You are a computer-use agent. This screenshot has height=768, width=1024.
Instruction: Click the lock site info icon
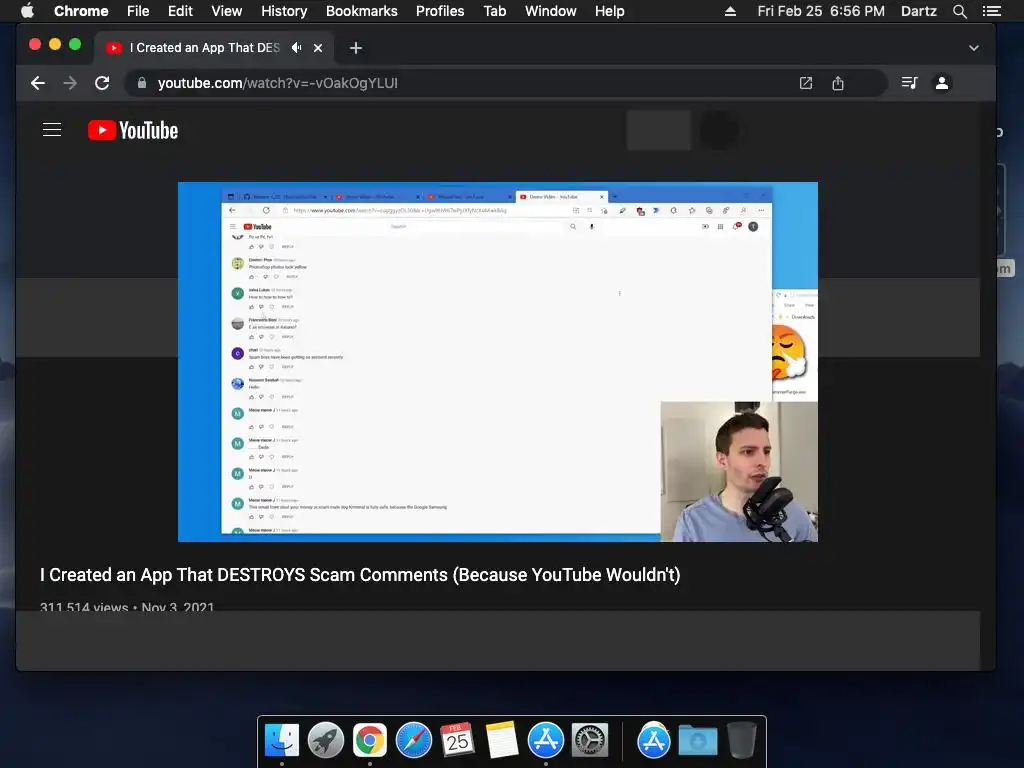141,83
